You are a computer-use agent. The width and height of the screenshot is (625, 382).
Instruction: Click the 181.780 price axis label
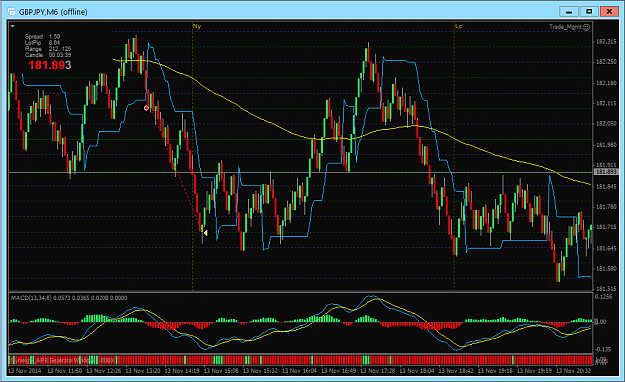click(x=606, y=207)
